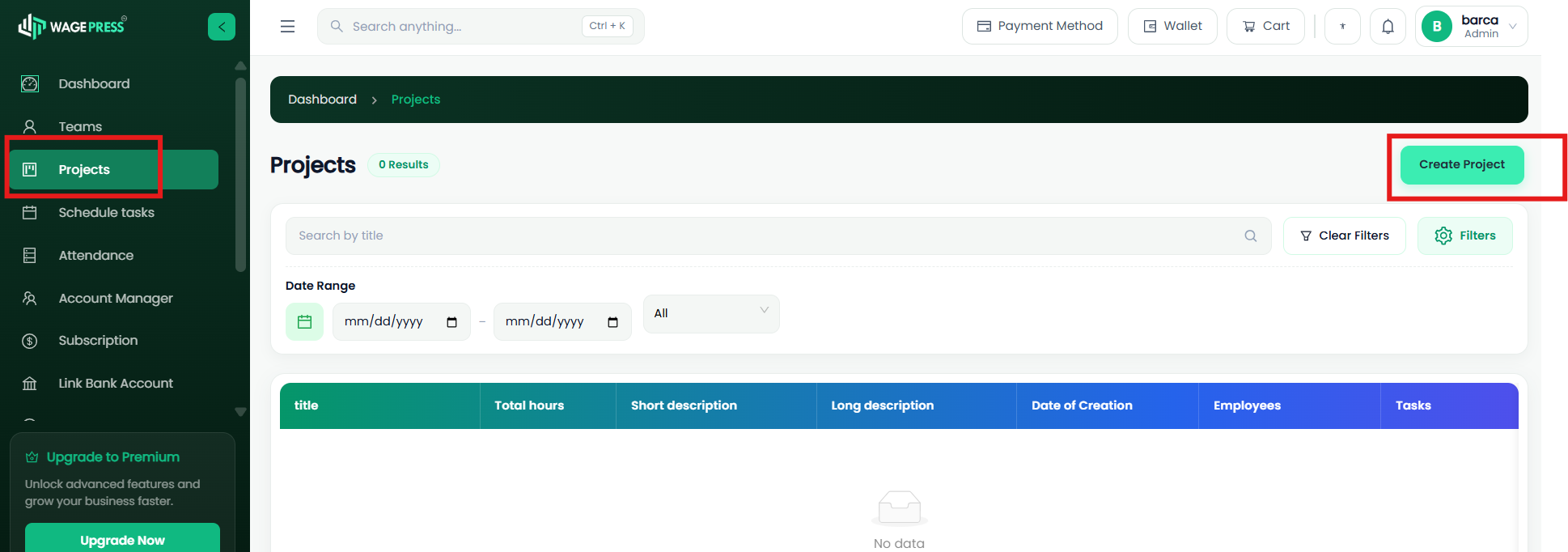The image size is (1568, 552).
Task: Open Payment Method in the top bar
Action: click(x=1040, y=27)
